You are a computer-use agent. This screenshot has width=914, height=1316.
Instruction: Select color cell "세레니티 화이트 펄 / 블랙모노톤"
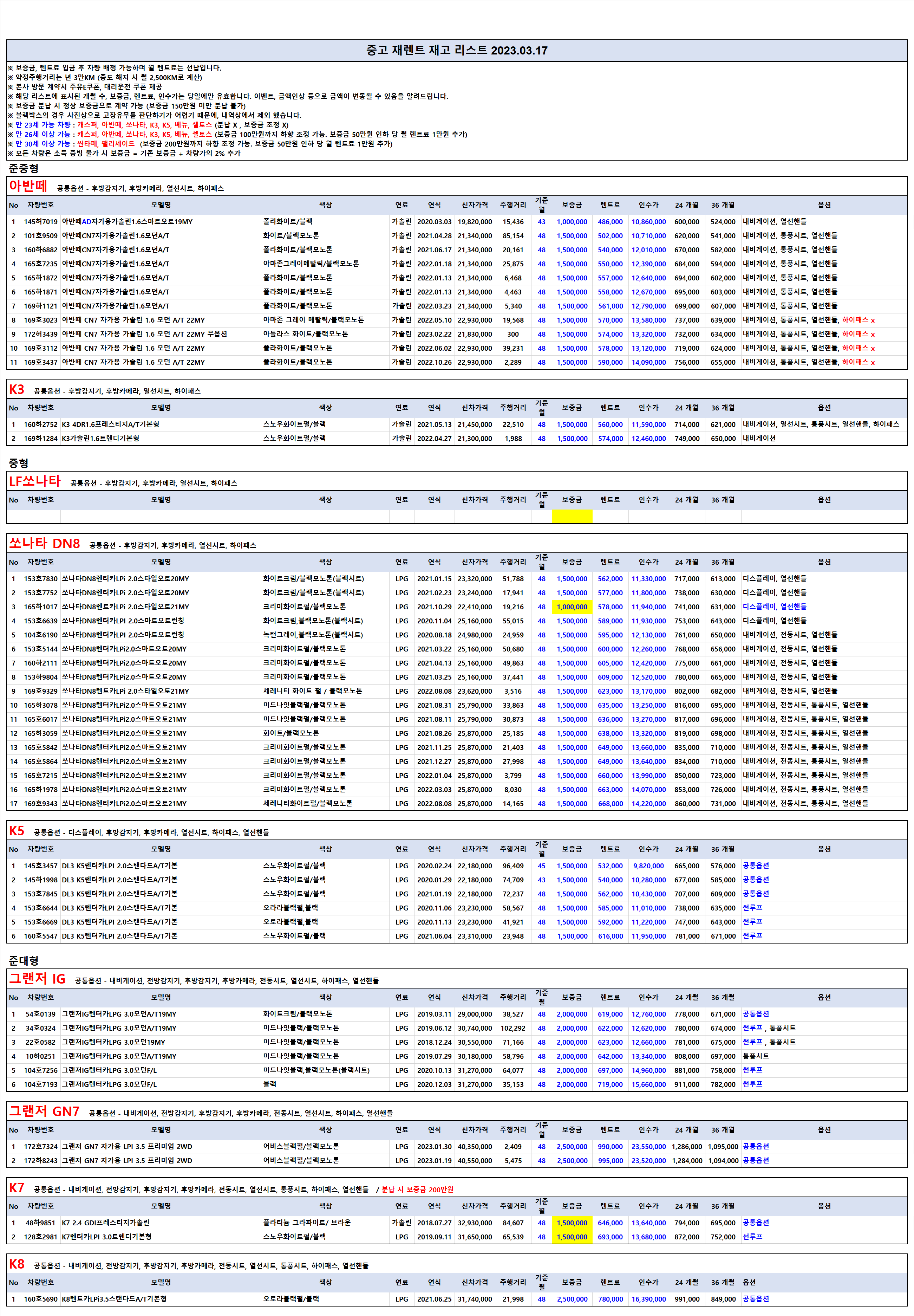click(x=312, y=691)
